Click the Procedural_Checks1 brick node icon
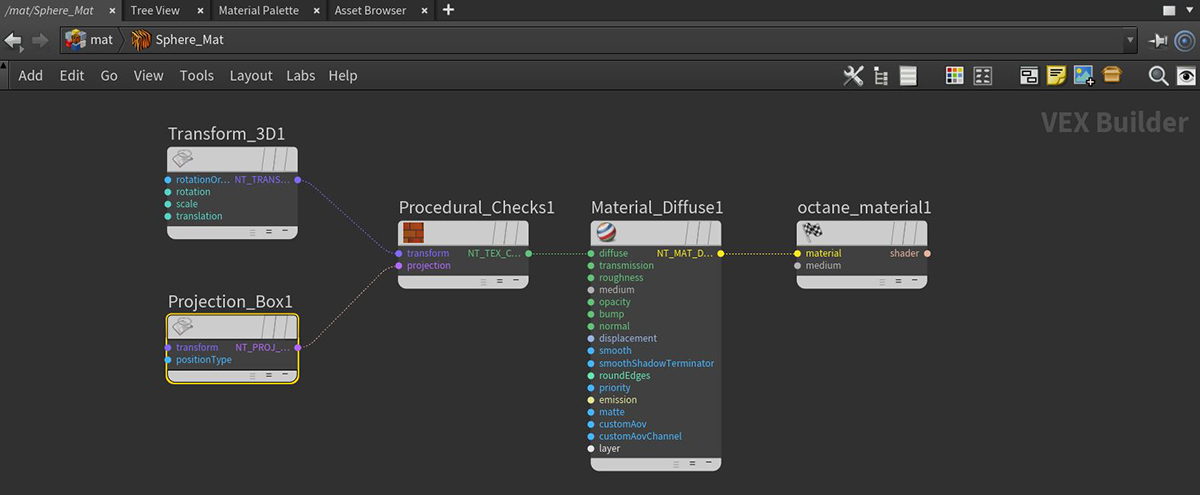 412,233
